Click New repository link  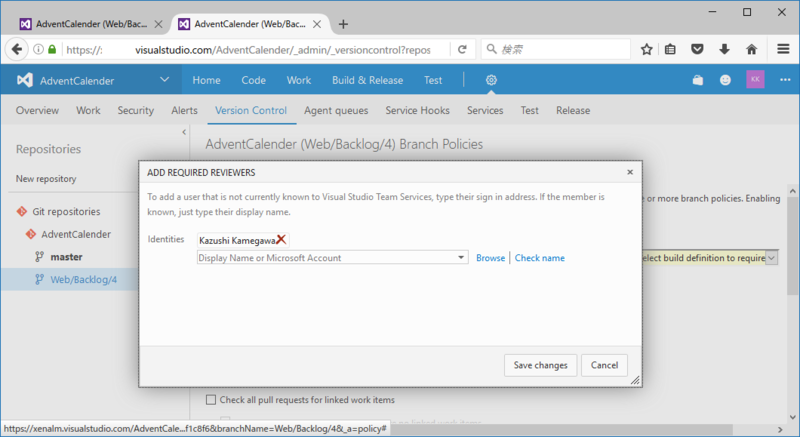coord(46,178)
